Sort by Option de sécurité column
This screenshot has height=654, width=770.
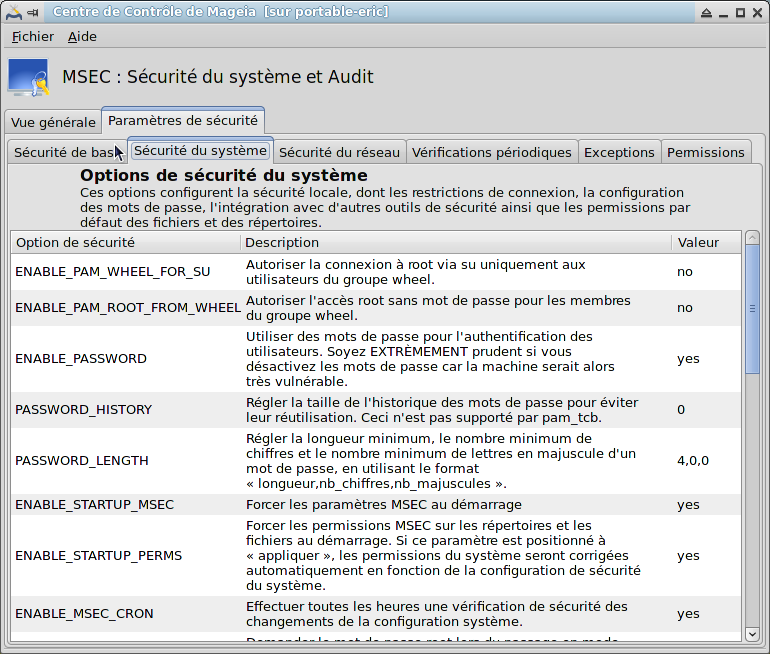pyautogui.click(x=126, y=243)
